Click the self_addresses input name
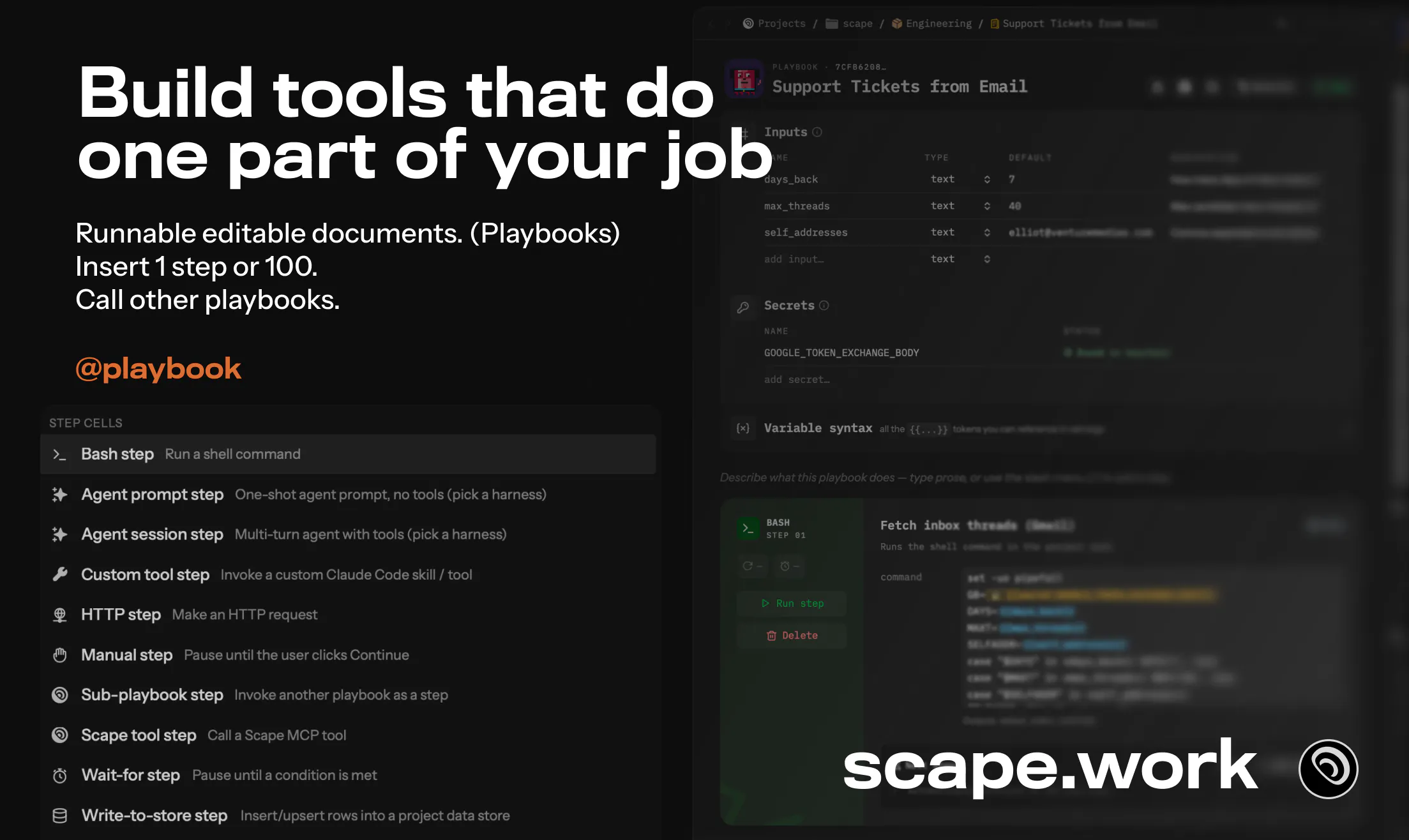The height and width of the screenshot is (840, 1409). (806, 232)
